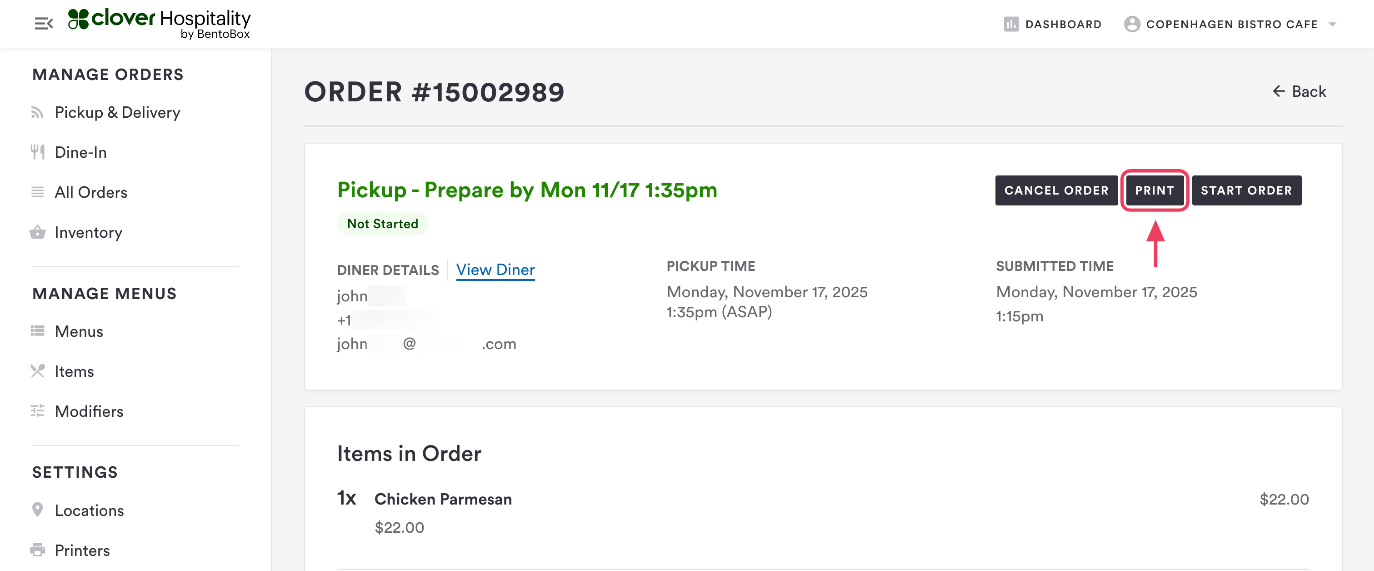Open the View Diner link

click(495, 270)
